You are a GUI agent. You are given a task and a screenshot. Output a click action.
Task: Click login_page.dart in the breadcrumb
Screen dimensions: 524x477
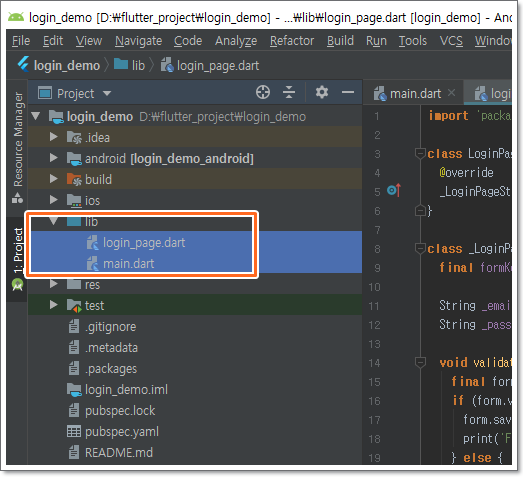click(x=218, y=66)
